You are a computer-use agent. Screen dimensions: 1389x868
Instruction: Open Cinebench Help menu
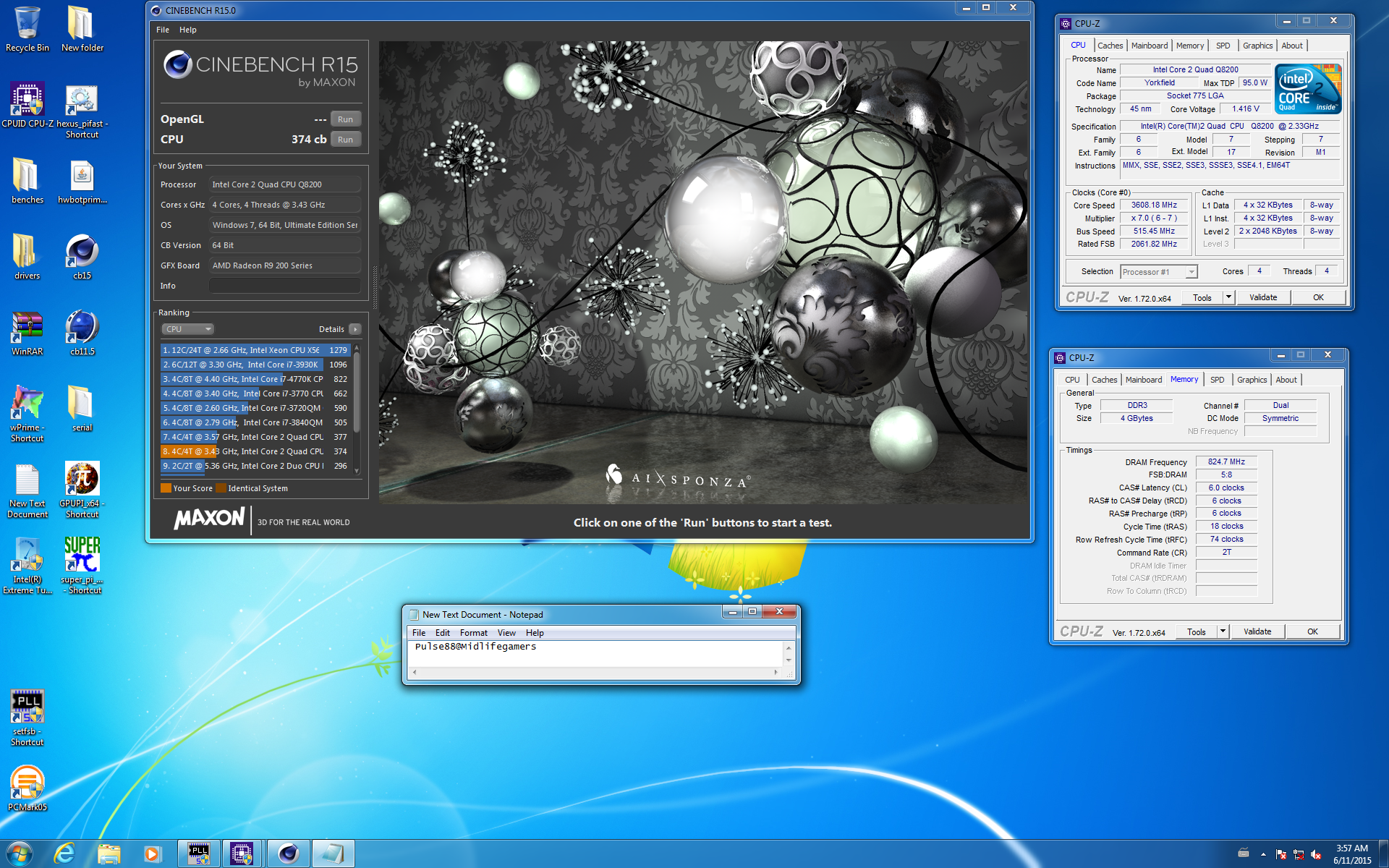click(x=188, y=30)
